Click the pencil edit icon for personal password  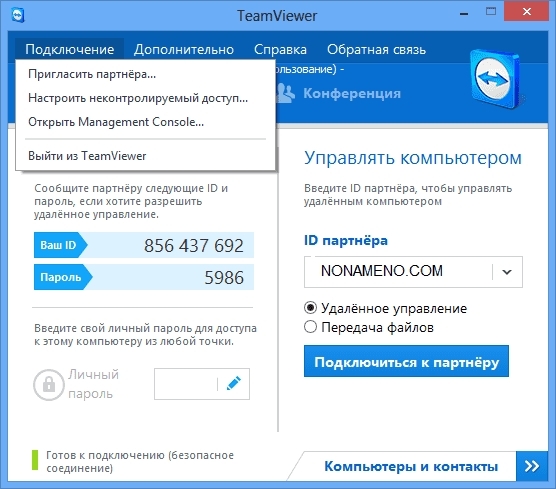click(234, 384)
